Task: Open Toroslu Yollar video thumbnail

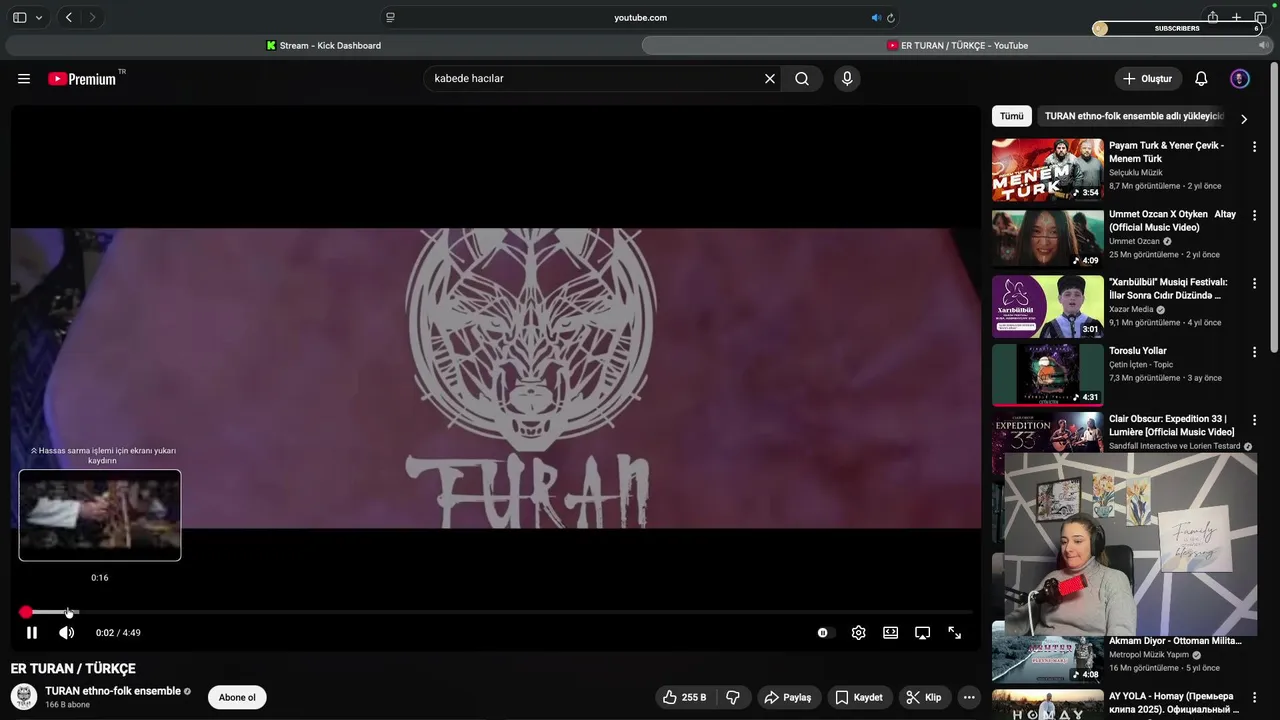Action: [x=1047, y=374]
